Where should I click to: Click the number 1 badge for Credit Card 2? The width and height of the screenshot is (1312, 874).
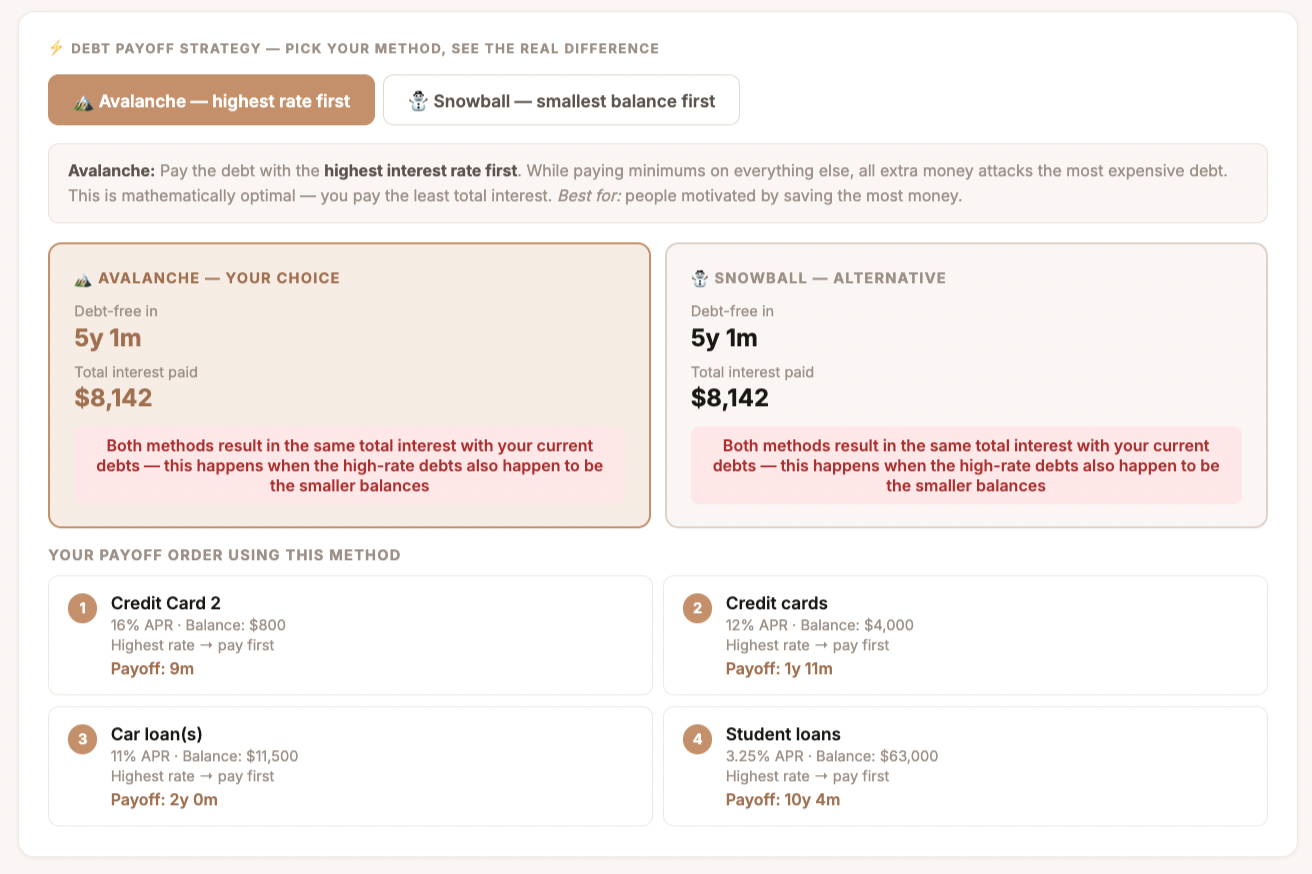82,607
